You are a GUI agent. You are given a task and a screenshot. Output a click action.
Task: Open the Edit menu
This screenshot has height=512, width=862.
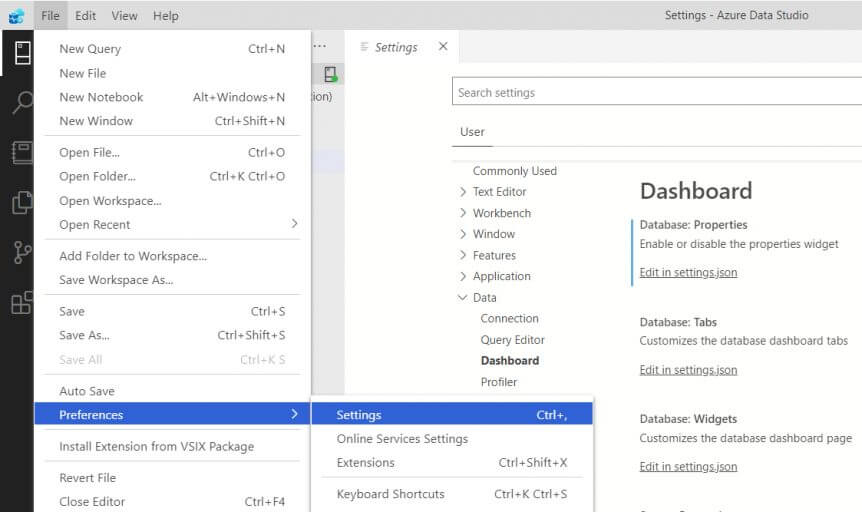click(85, 16)
